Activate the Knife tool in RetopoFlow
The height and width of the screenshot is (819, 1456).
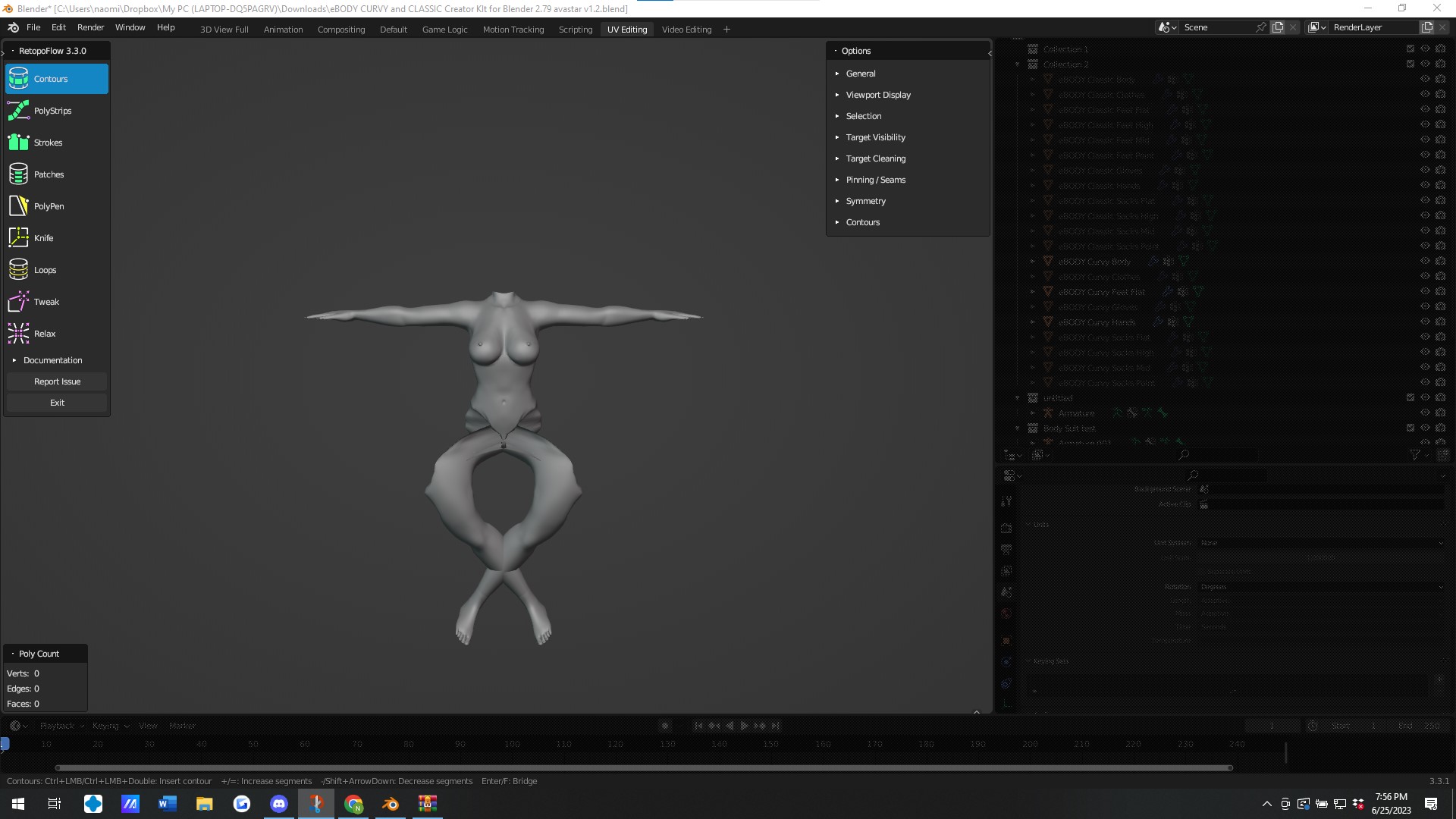[43, 237]
